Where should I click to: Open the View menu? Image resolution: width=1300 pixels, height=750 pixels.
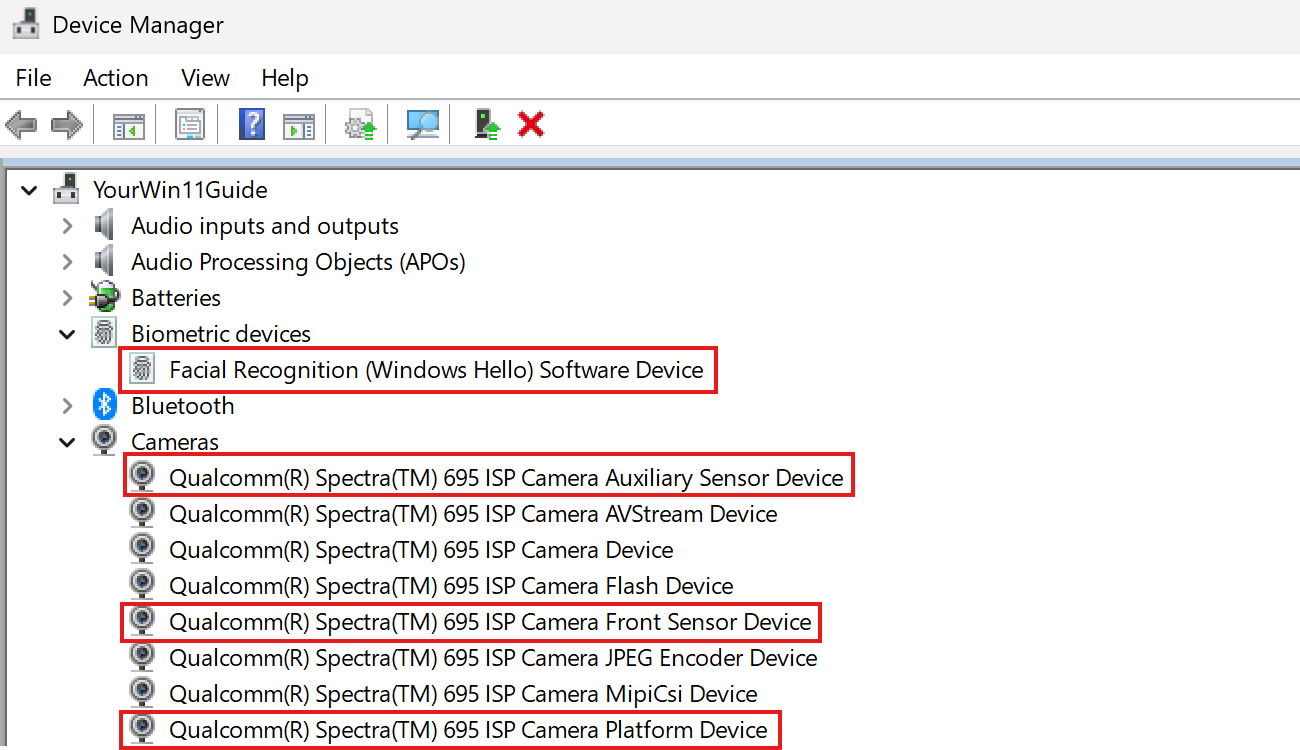pos(205,77)
